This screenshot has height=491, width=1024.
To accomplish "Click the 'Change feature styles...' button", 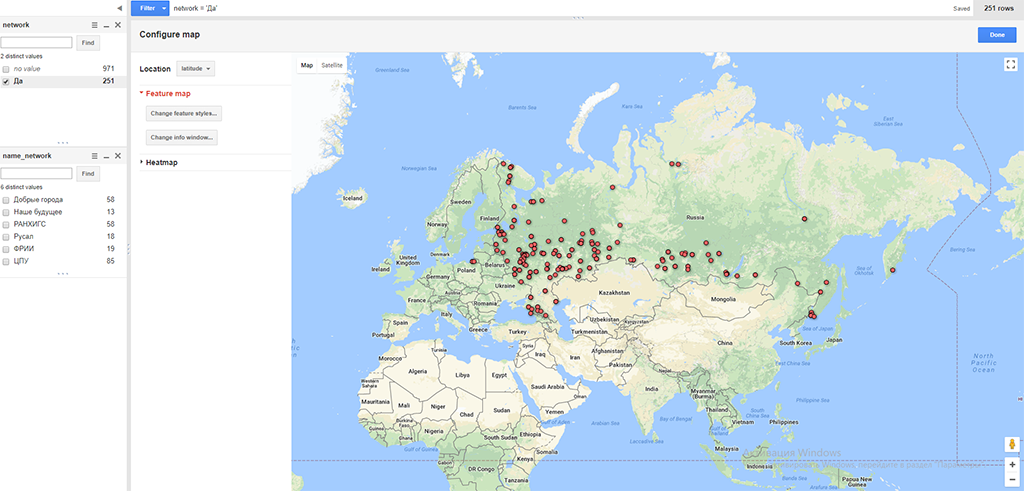I will tap(184, 114).
